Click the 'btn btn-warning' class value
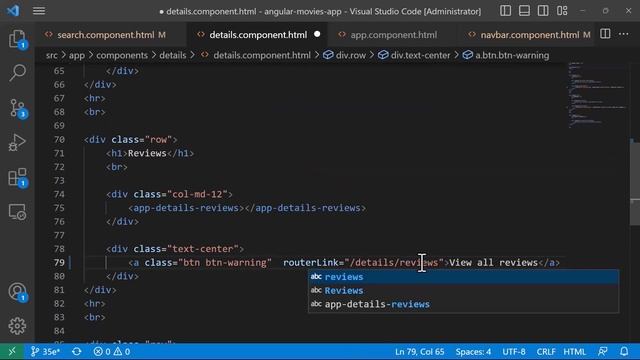Screen dimensions: 640x360 pyautogui.click(x=225, y=262)
